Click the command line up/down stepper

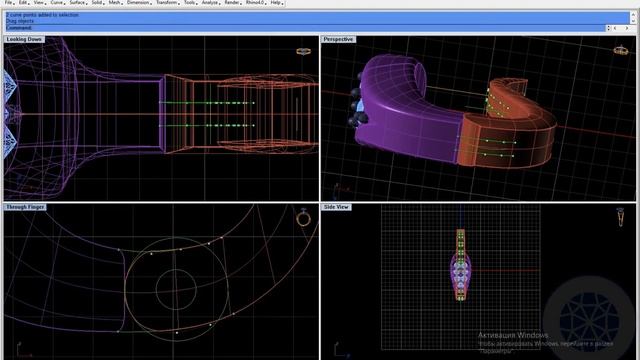608,28
